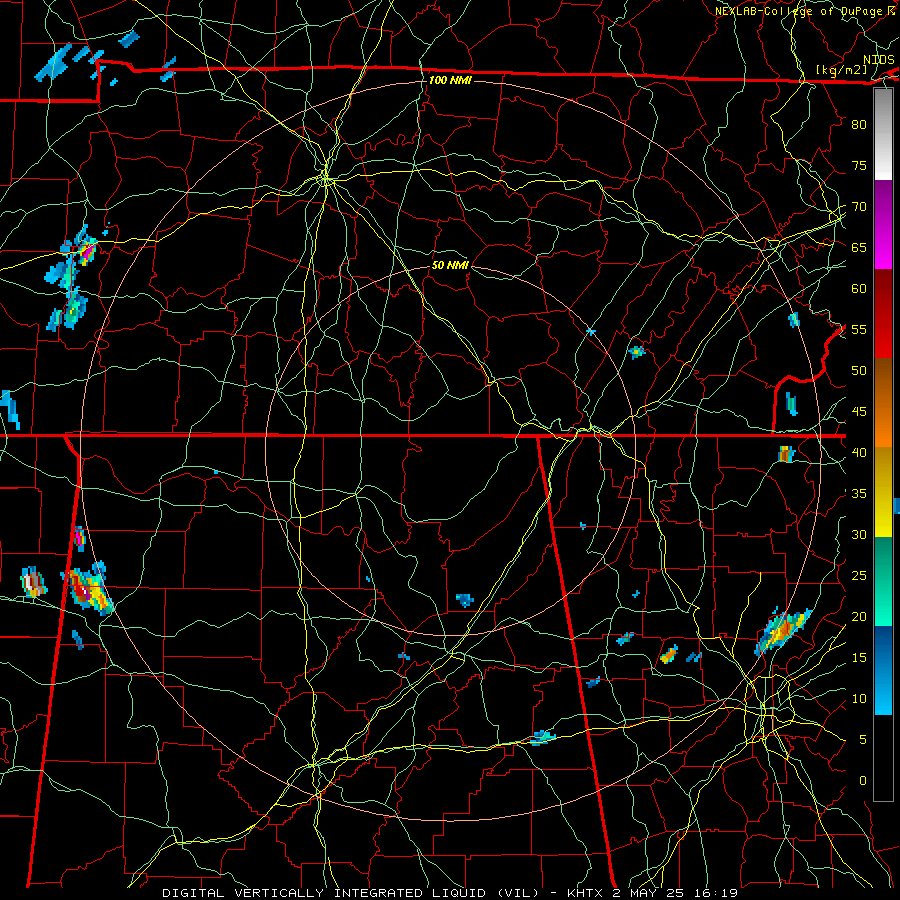The width and height of the screenshot is (900, 900).
Task: Click the scale value "35"
Action: [859, 494]
